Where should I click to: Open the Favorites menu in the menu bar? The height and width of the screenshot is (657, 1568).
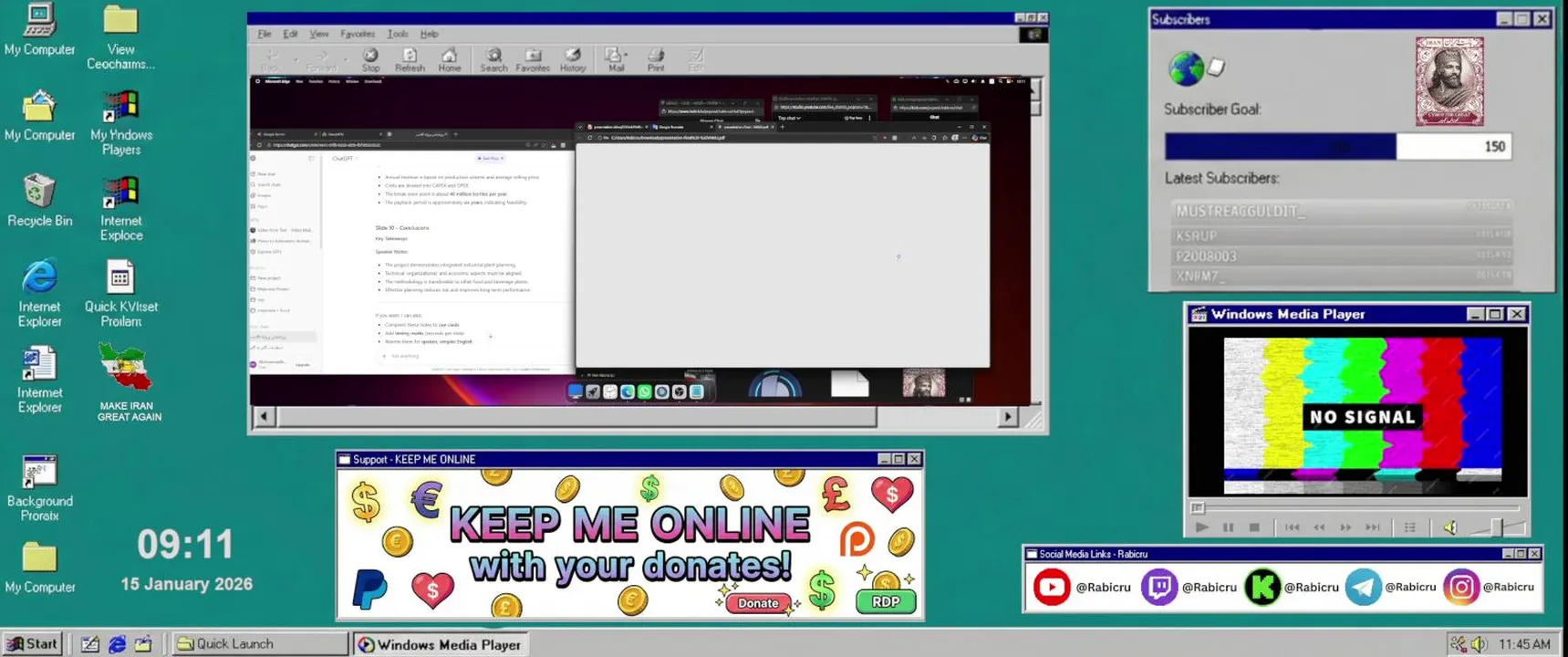click(358, 34)
